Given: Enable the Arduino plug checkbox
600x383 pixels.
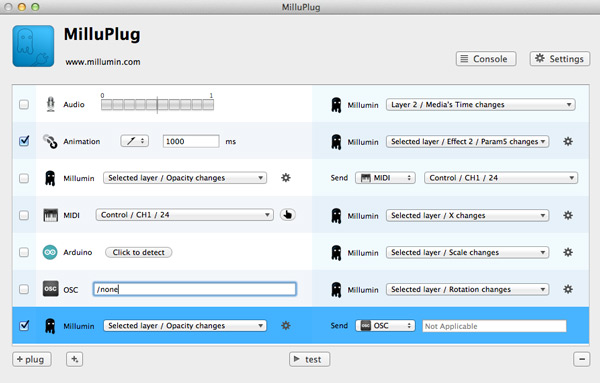Looking at the screenshot, I should pos(24,252).
